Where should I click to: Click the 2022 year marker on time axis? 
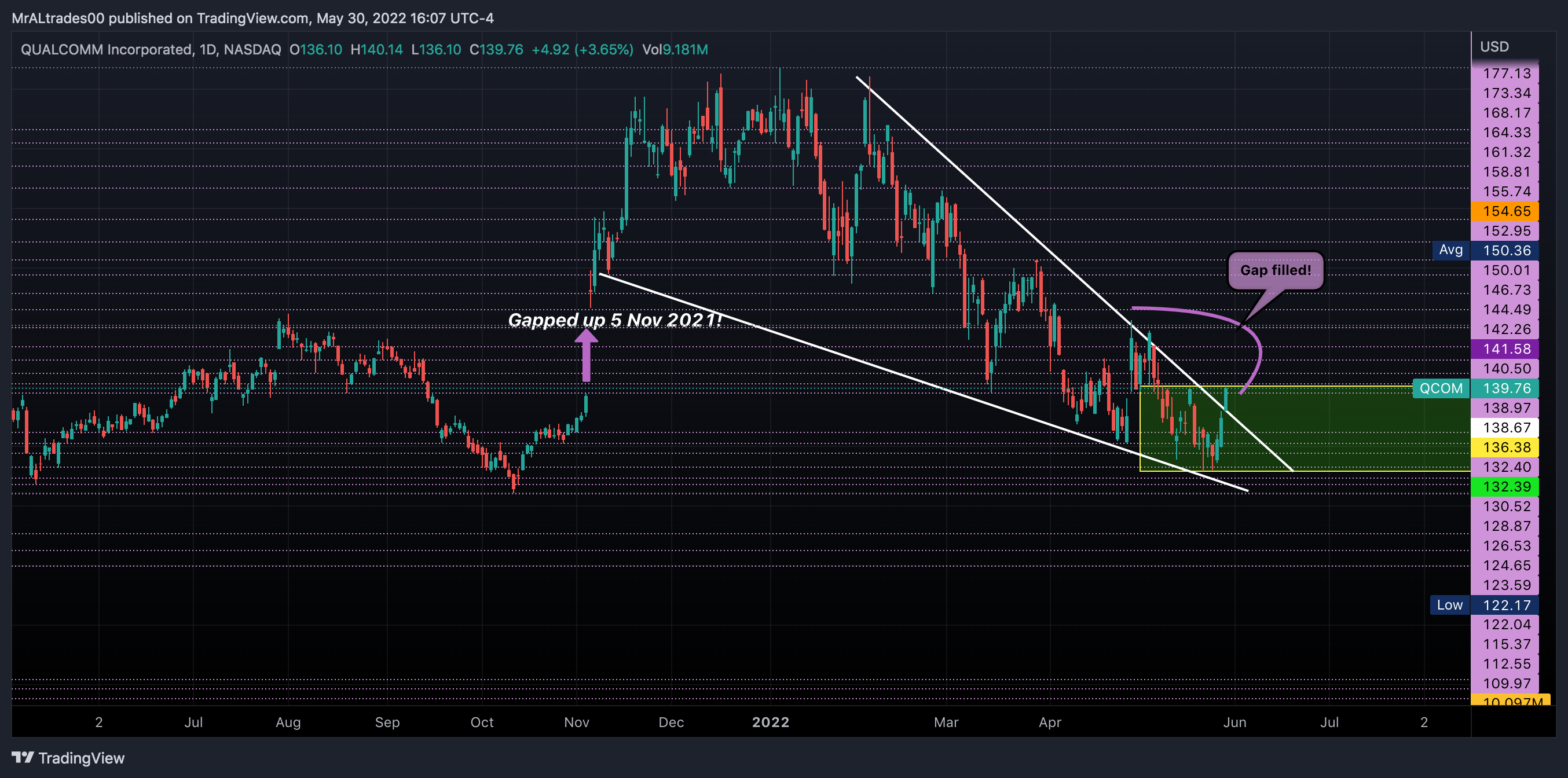(x=770, y=722)
